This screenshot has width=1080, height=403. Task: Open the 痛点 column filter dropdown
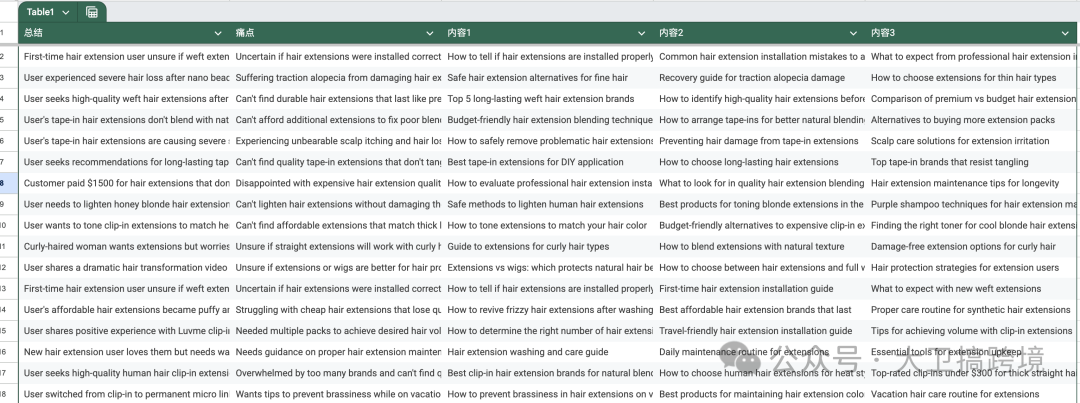(430, 33)
